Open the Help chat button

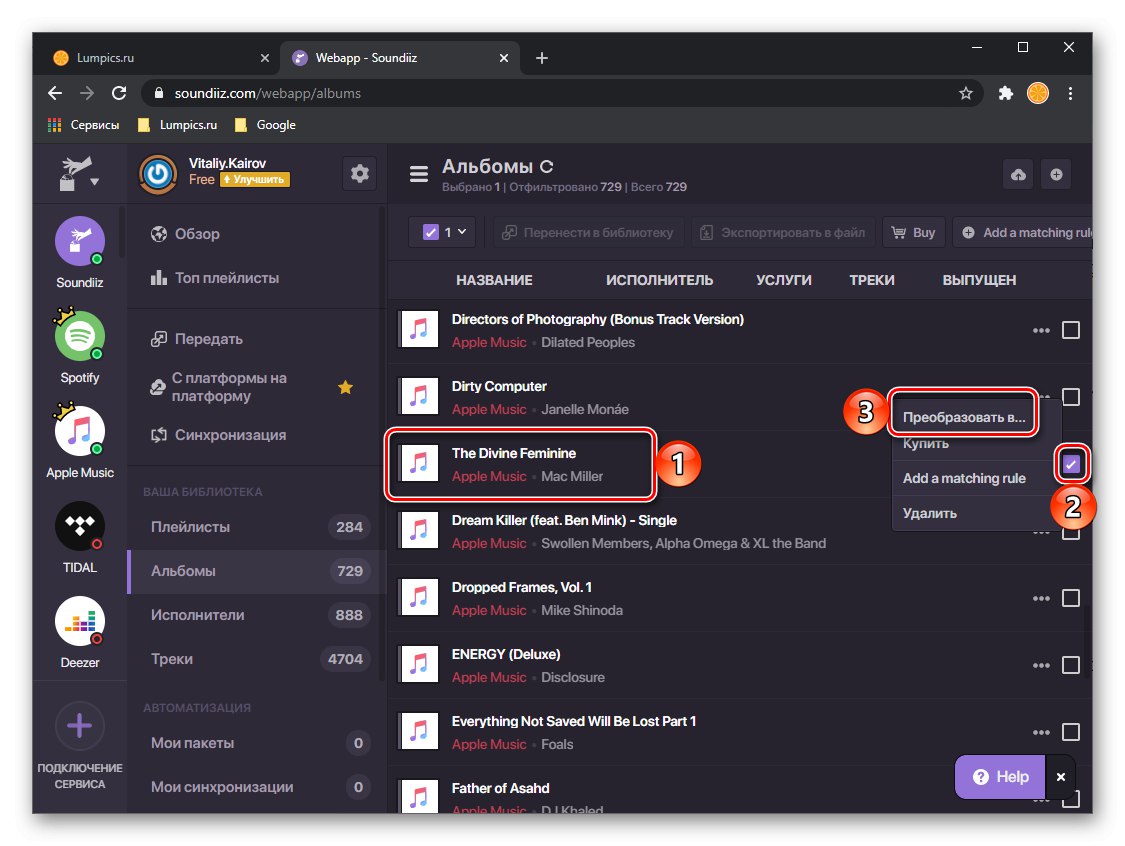(x=1000, y=777)
